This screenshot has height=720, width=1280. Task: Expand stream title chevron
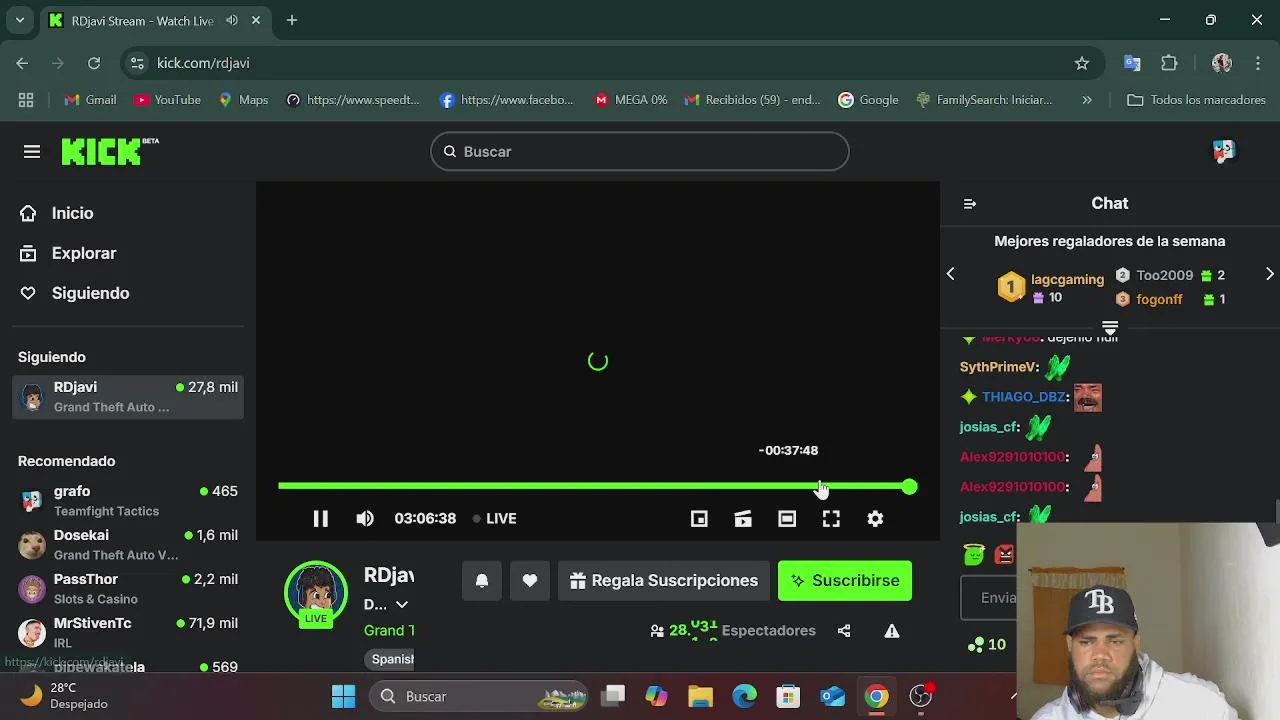pyautogui.click(x=402, y=604)
